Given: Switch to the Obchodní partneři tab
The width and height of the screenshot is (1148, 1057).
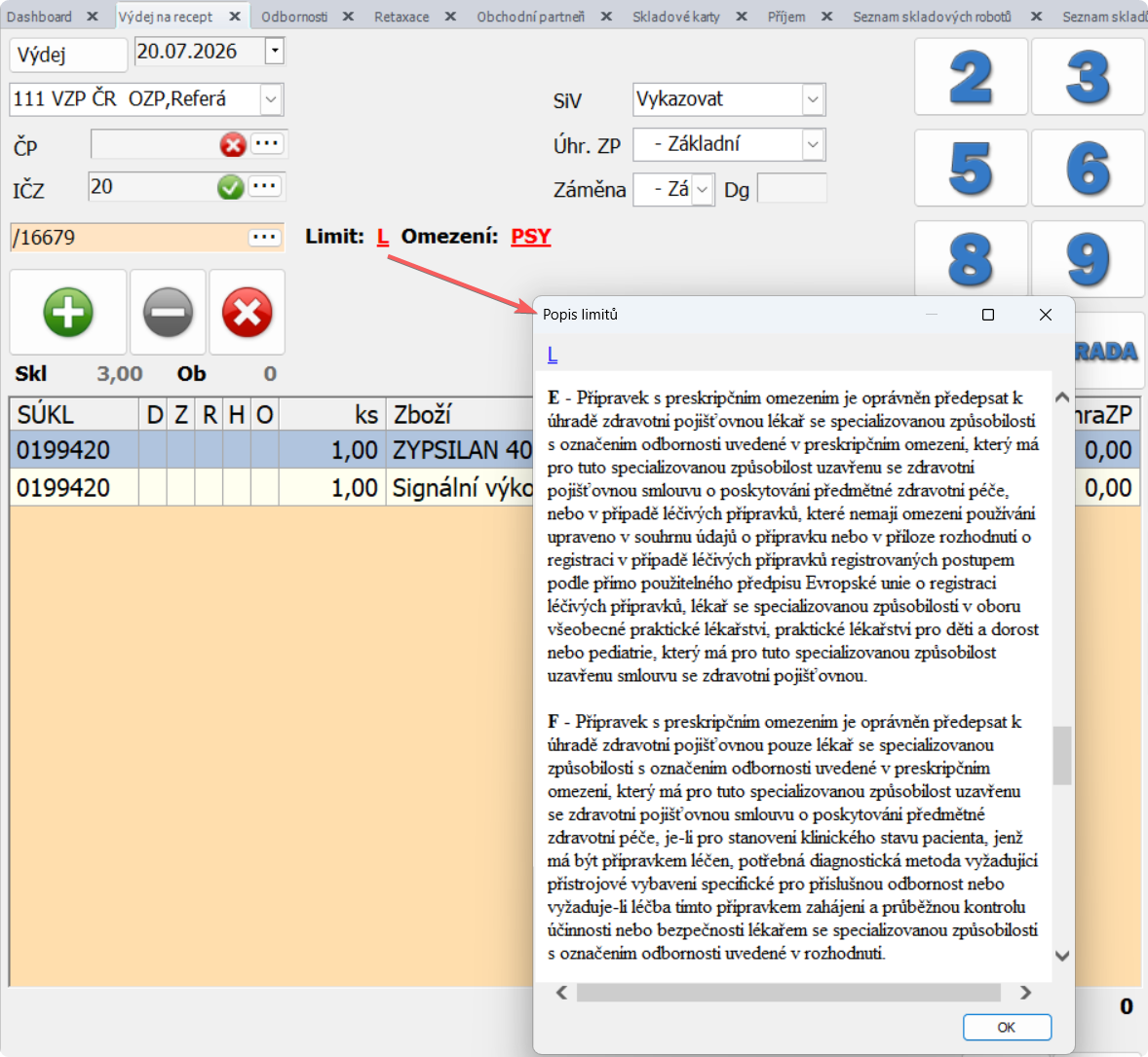Looking at the screenshot, I should pyautogui.click(x=531, y=17).
